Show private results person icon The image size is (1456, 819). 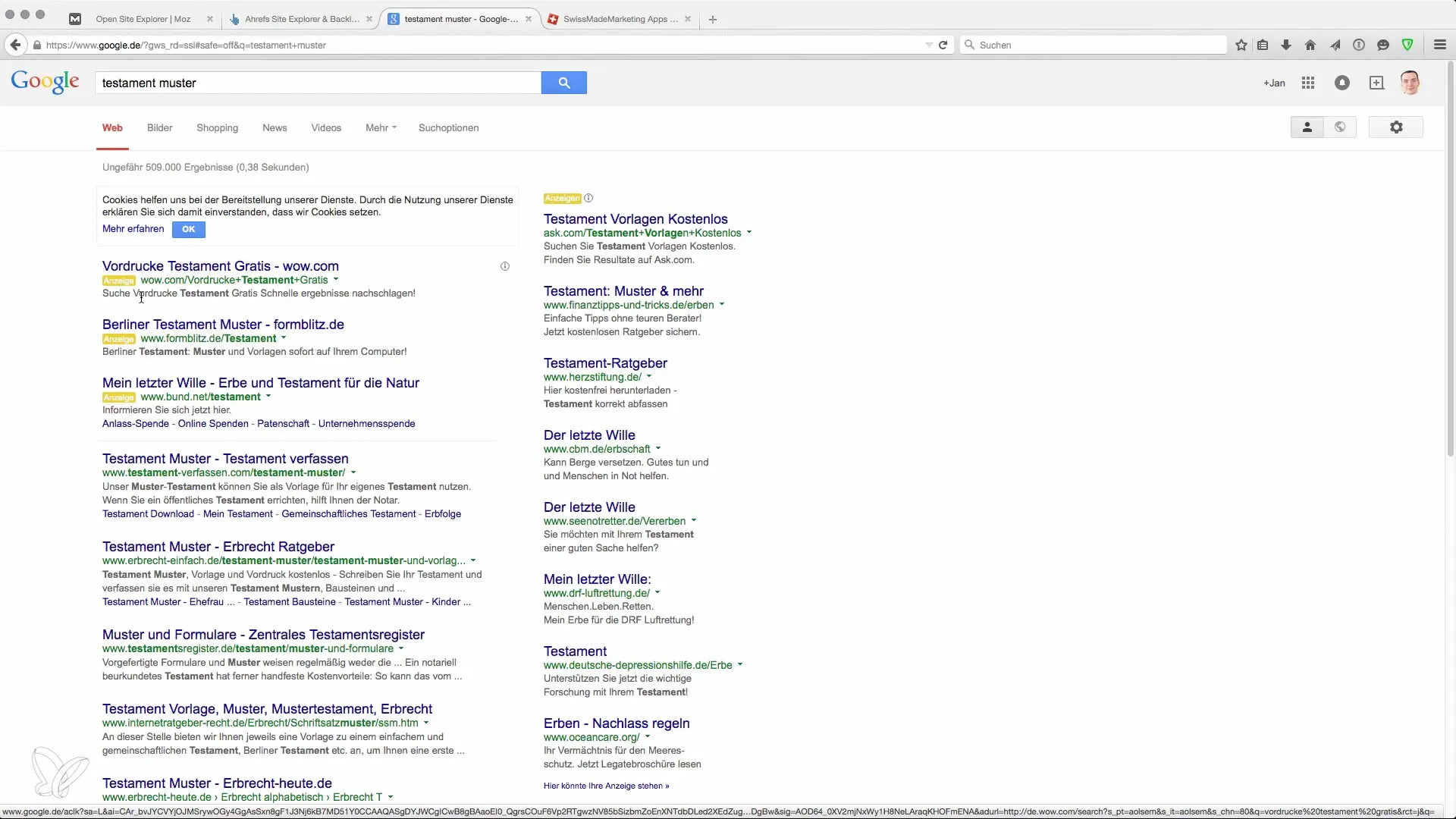(x=1307, y=127)
